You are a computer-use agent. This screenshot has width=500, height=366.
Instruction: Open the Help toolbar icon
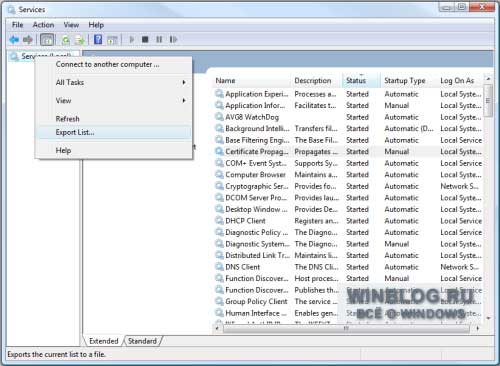point(98,40)
